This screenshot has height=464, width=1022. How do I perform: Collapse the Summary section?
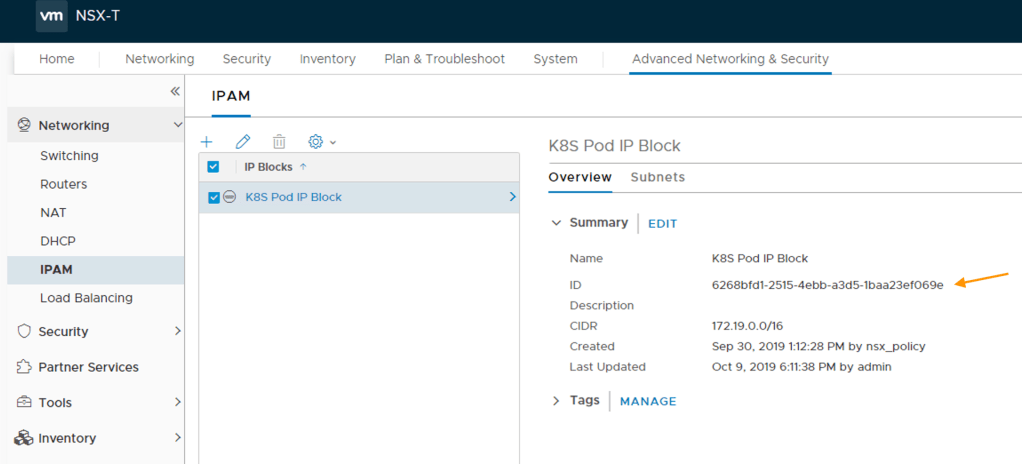click(557, 223)
